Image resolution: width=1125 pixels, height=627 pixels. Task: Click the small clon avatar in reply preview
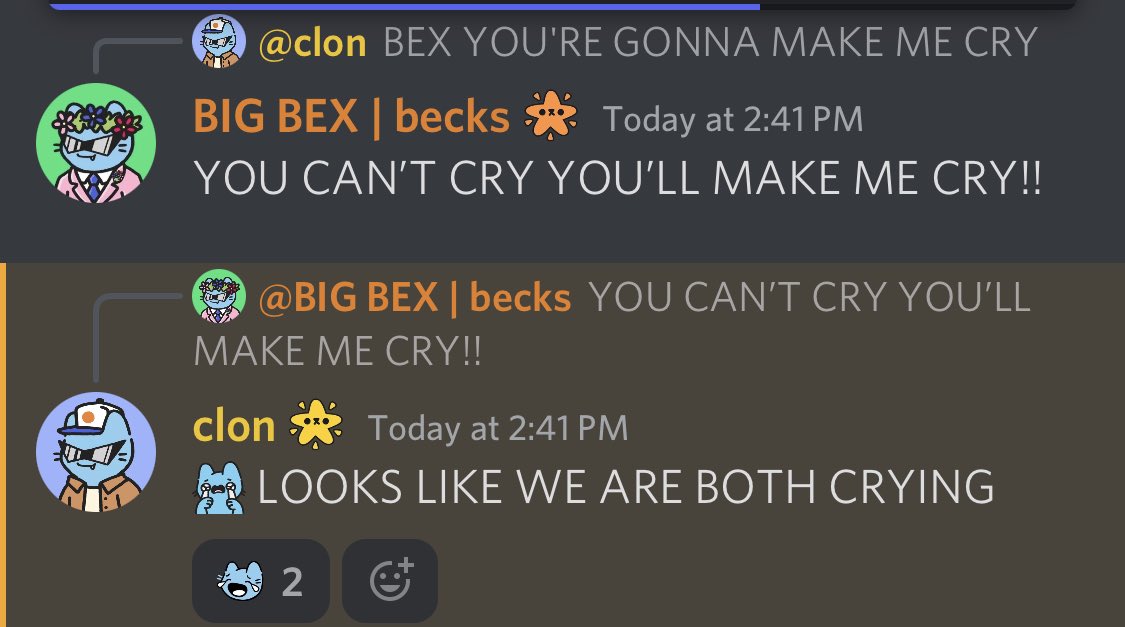pos(219,42)
